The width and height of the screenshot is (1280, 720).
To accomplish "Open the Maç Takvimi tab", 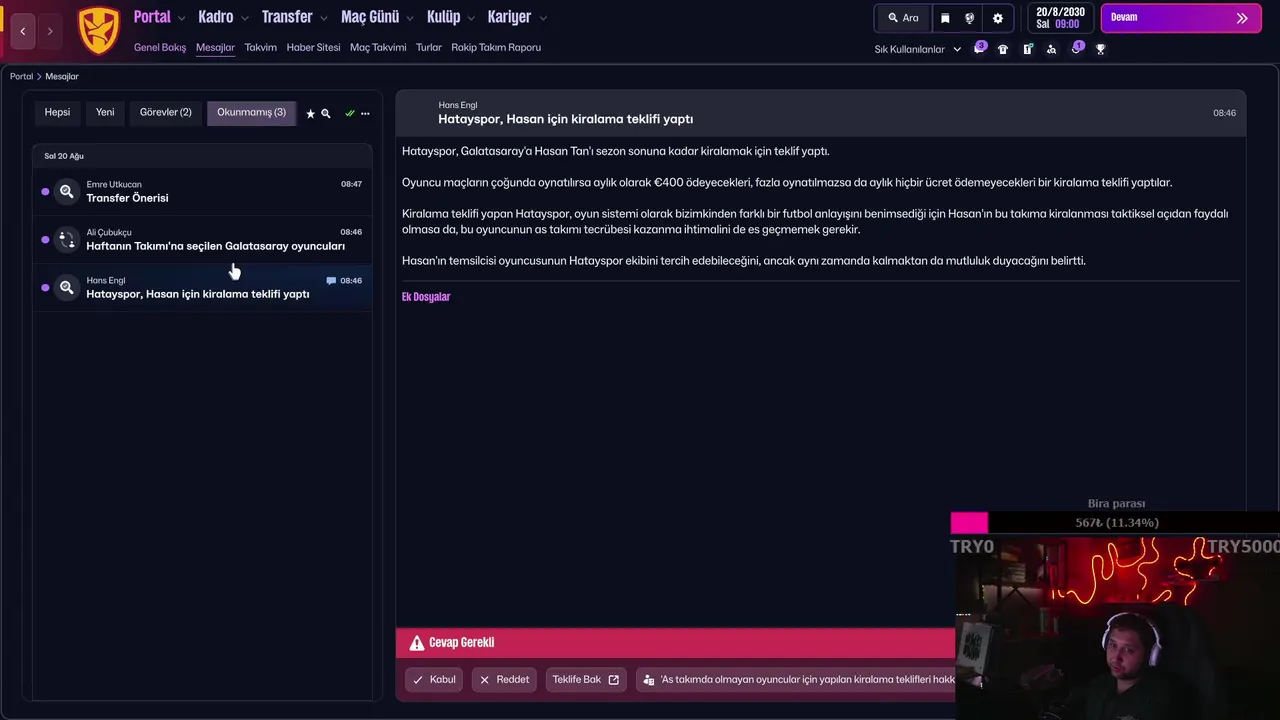I will click(378, 47).
